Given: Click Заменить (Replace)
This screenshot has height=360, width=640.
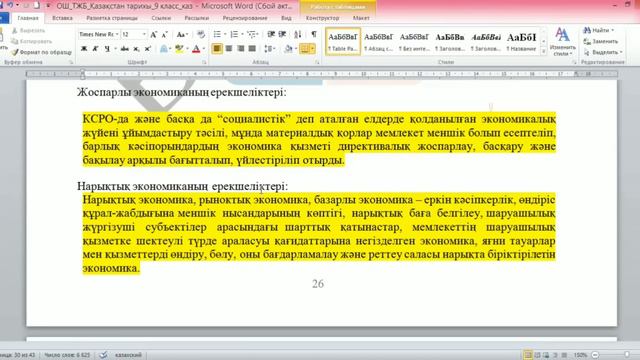Looking at the screenshot, I should (x=601, y=41).
